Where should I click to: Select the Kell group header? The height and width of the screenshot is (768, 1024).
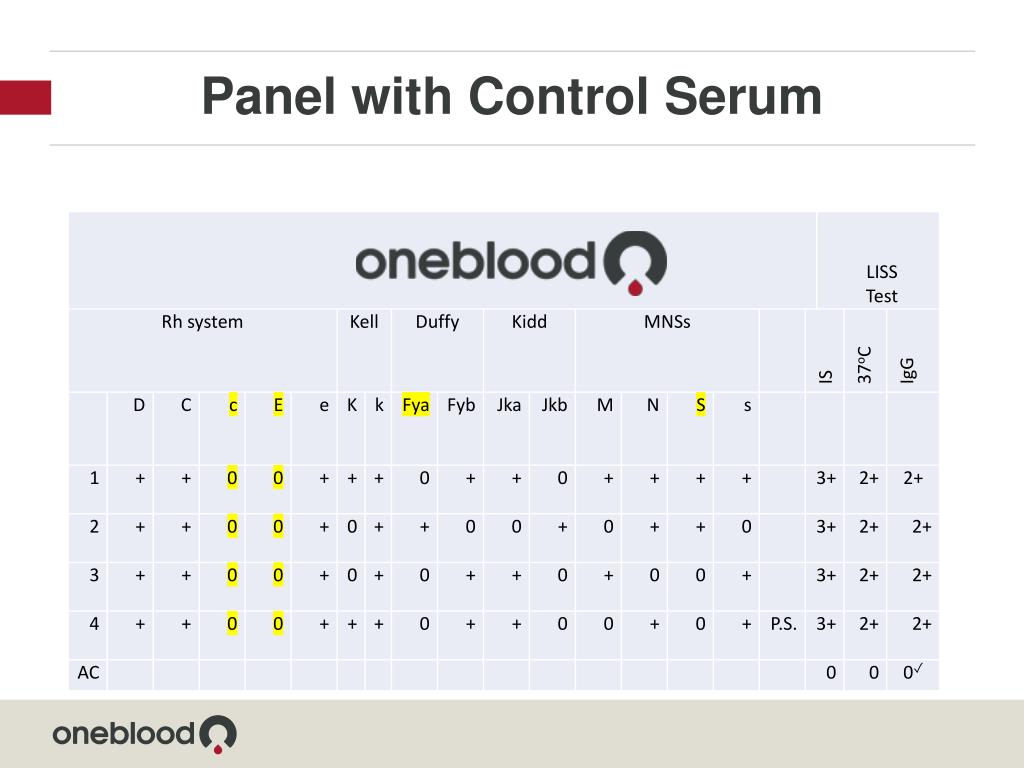pos(364,322)
